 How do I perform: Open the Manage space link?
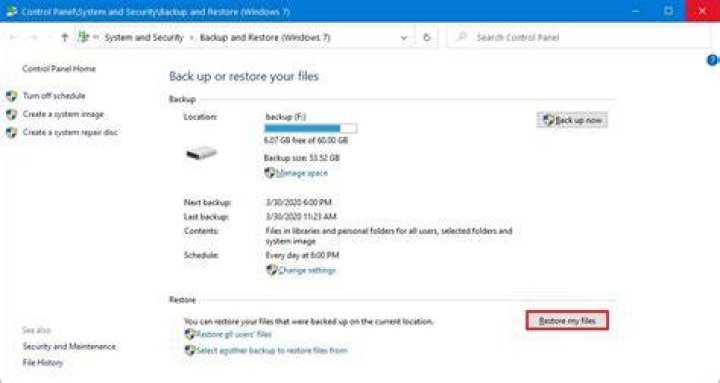pos(302,173)
